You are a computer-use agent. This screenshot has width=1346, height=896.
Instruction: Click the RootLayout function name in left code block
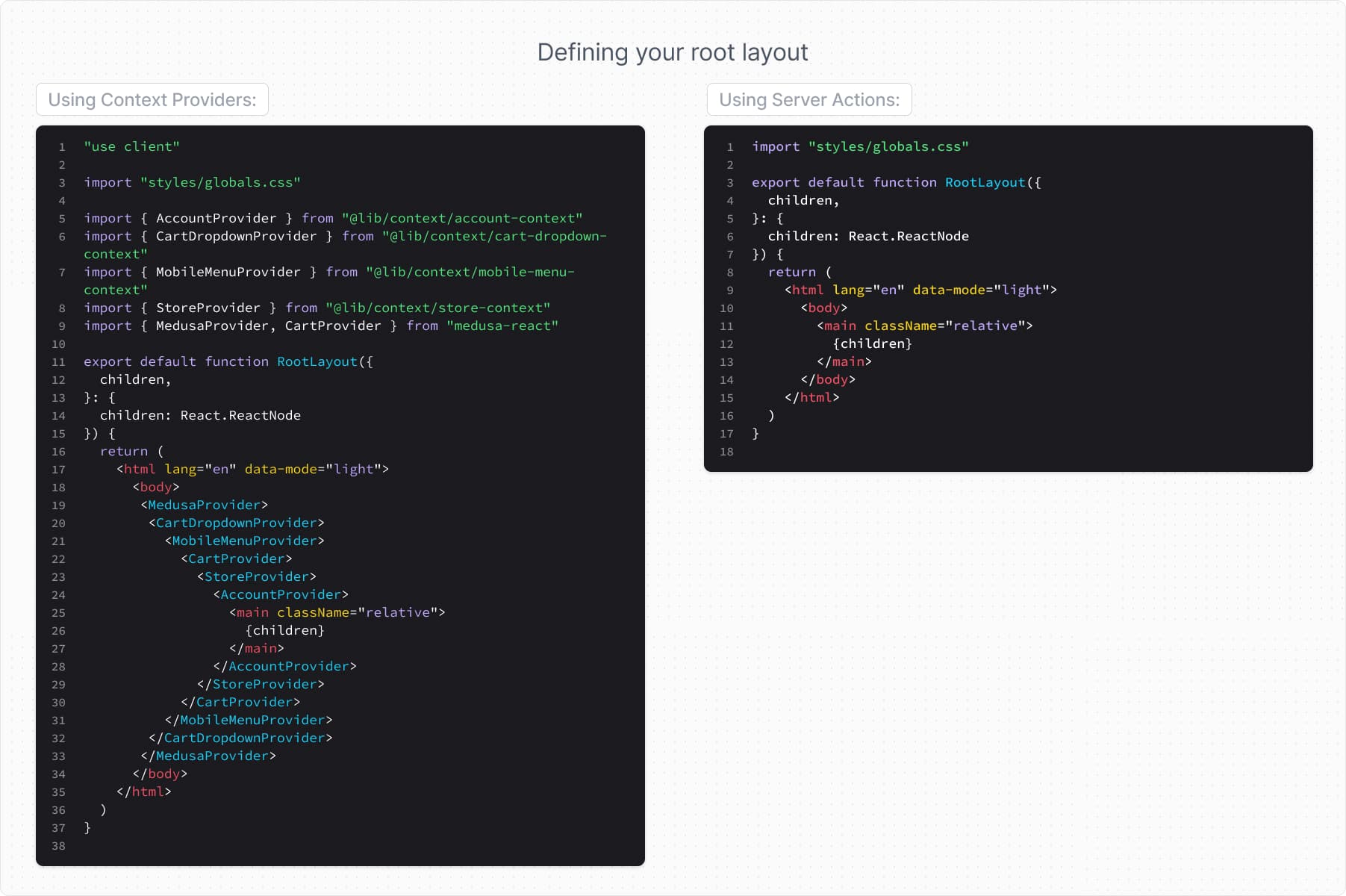click(316, 361)
